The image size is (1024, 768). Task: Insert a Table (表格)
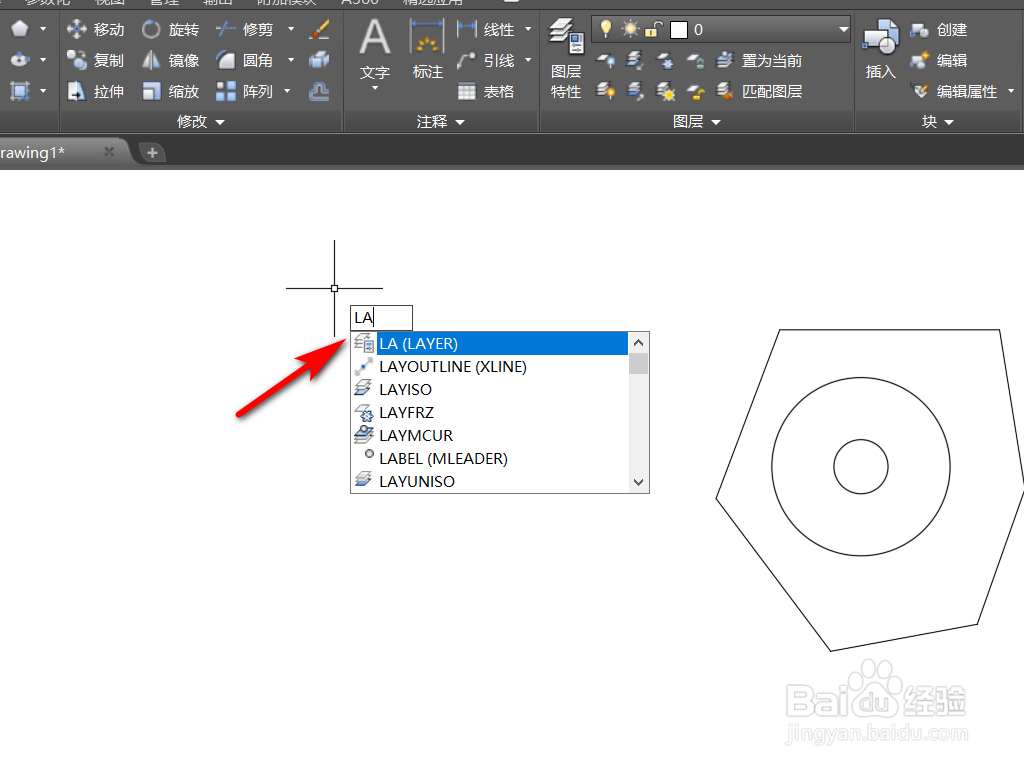click(486, 91)
